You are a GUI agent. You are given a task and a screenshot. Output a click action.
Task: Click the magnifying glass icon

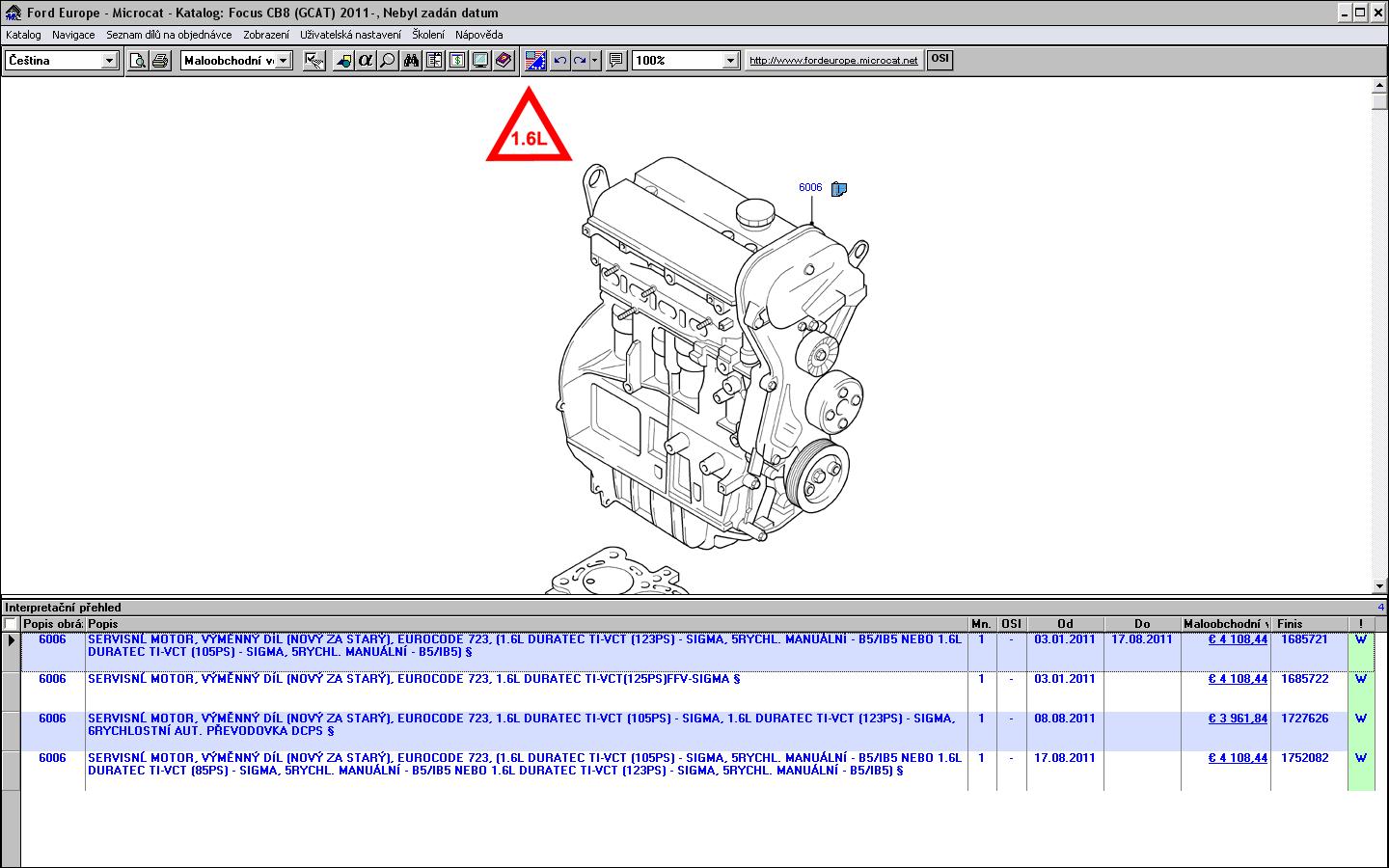tap(388, 61)
